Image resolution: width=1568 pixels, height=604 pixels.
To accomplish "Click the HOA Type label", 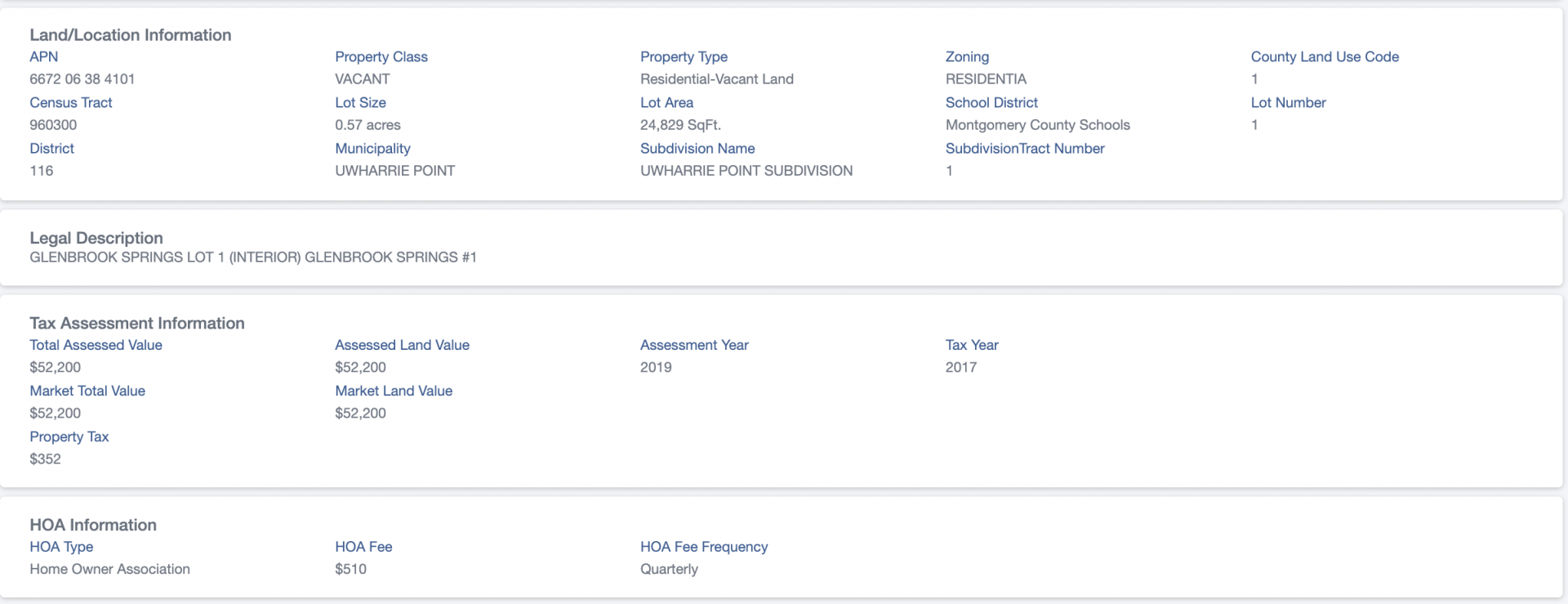I will (x=61, y=547).
